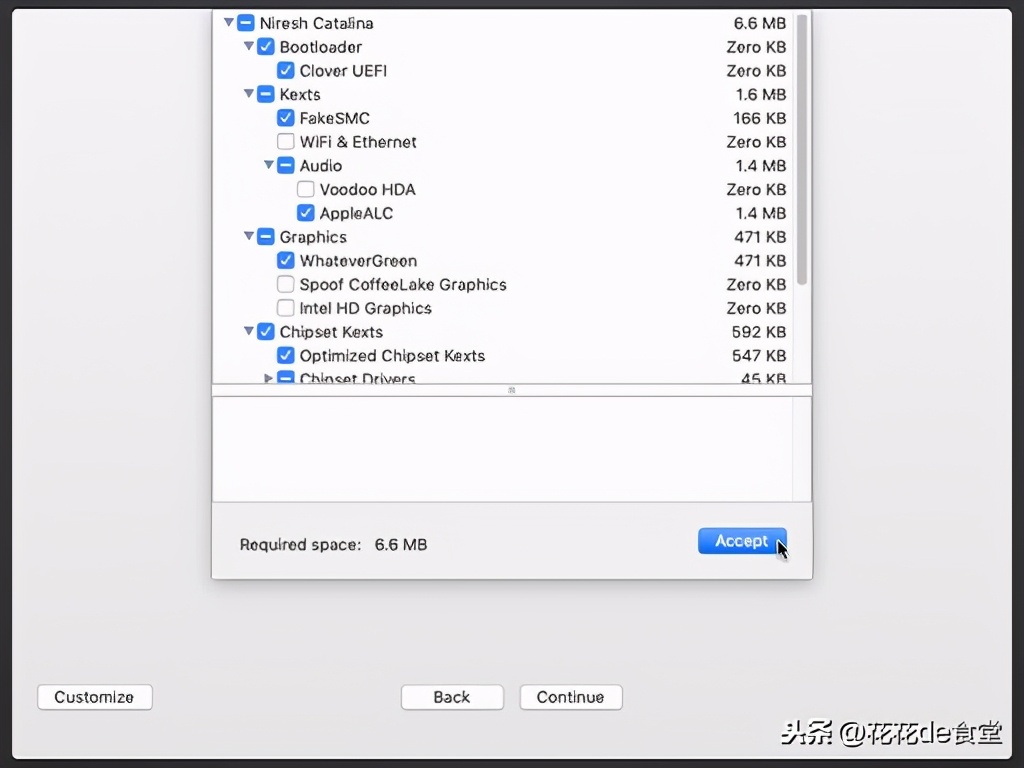The width and height of the screenshot is (1024, 768).
Task: Open the Customize options
Action: (94, 697)
